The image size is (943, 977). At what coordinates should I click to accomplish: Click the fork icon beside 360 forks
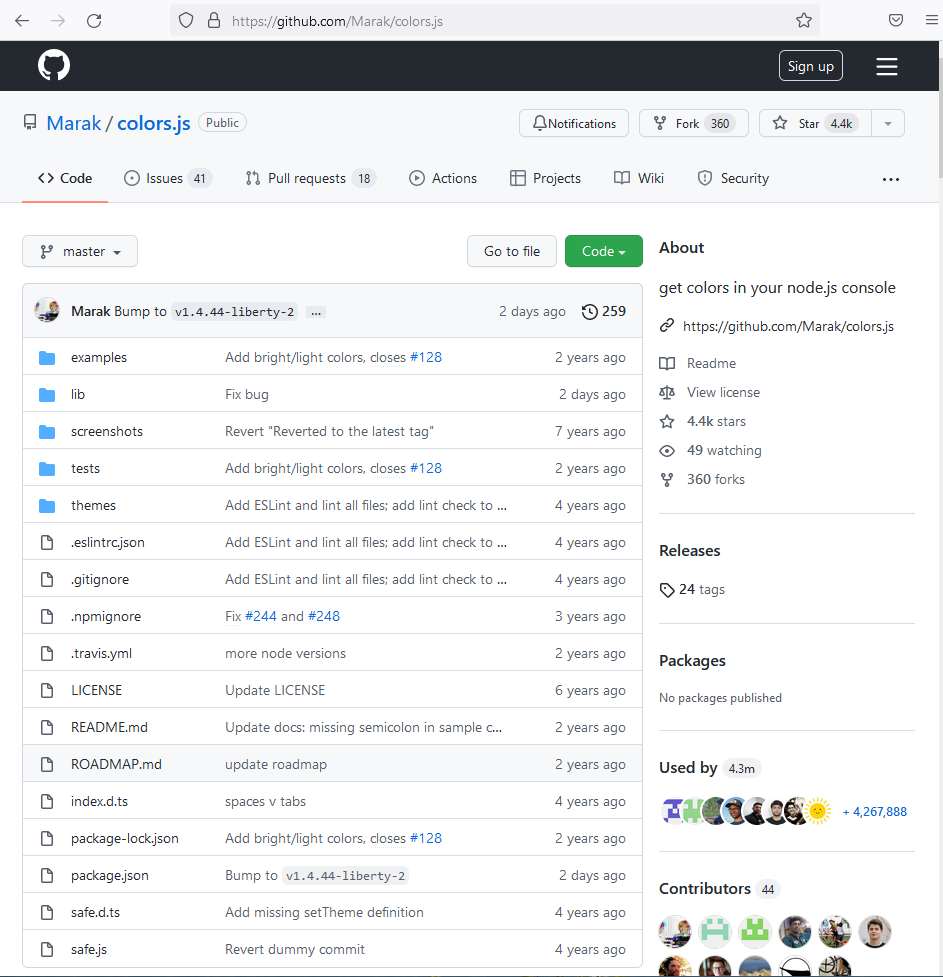[667, 479]
